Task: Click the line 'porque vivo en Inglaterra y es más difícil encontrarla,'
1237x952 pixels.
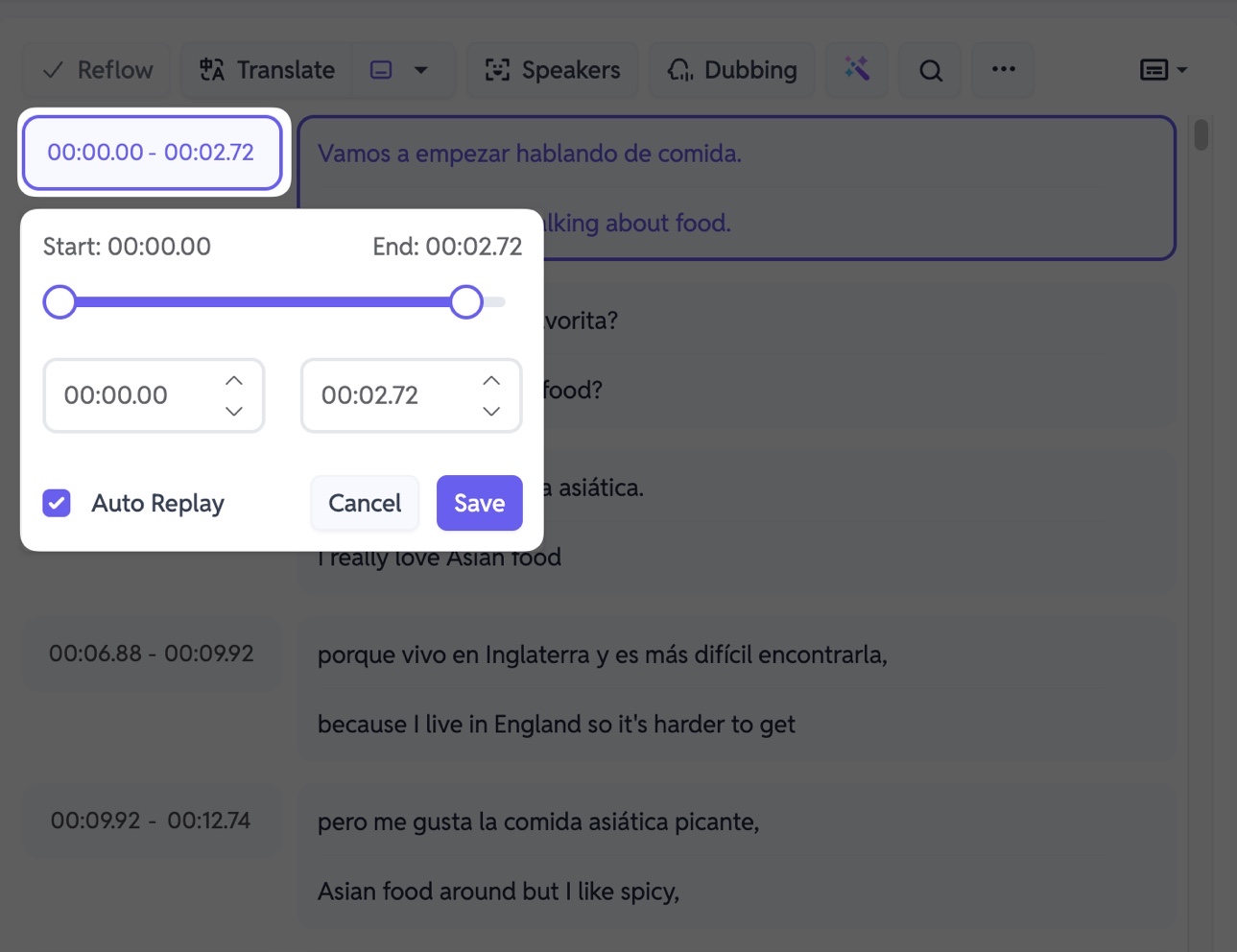Action: (x=603, y=654)
